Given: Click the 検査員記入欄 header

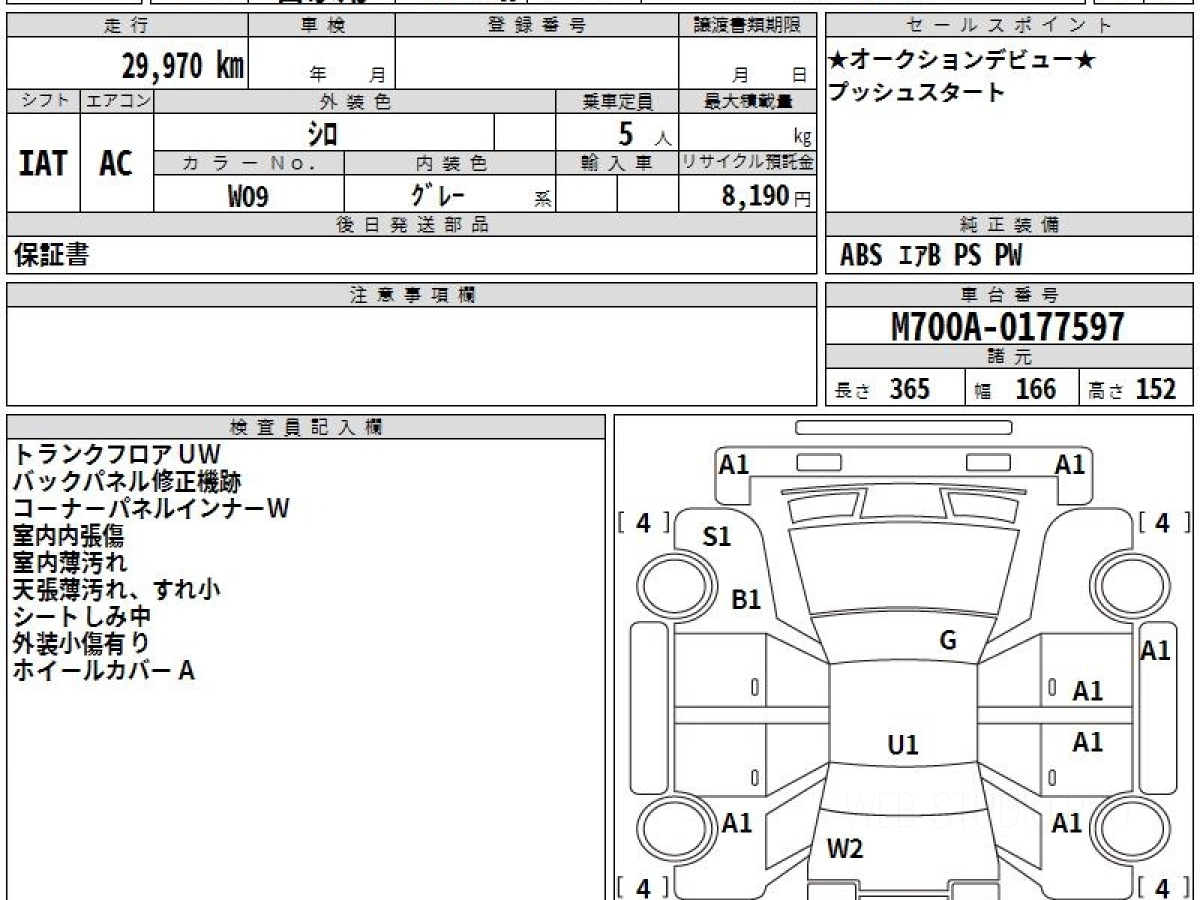Looking at the screenshot, I should pos(306,427).
